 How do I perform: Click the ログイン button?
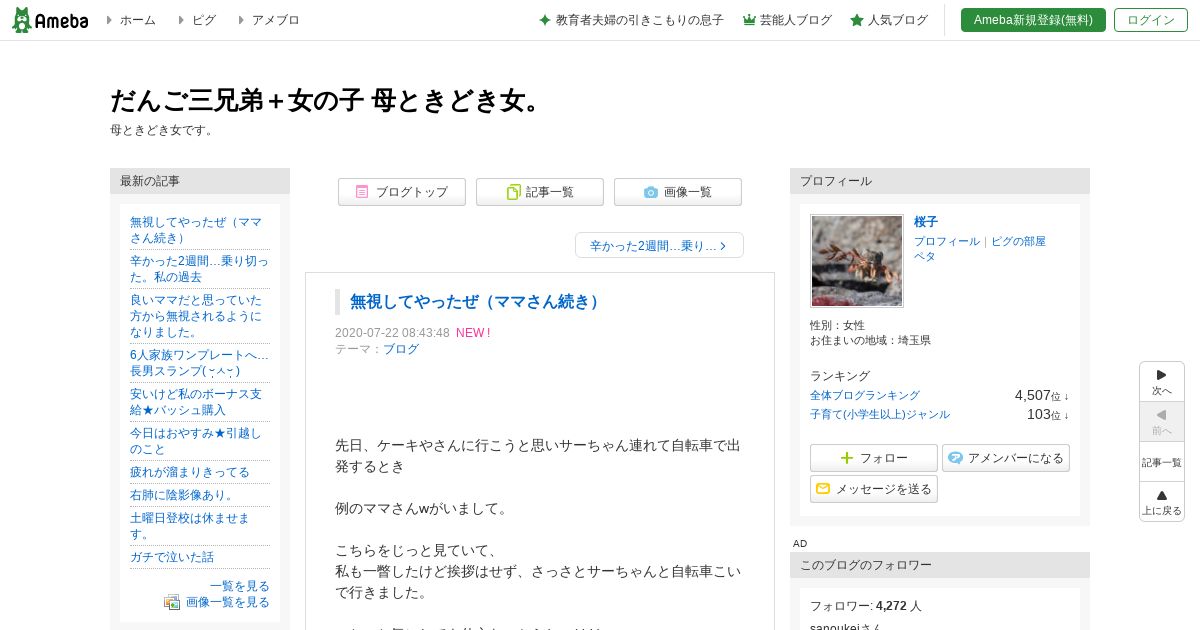pyautogui.click(x=1151, y=20)
